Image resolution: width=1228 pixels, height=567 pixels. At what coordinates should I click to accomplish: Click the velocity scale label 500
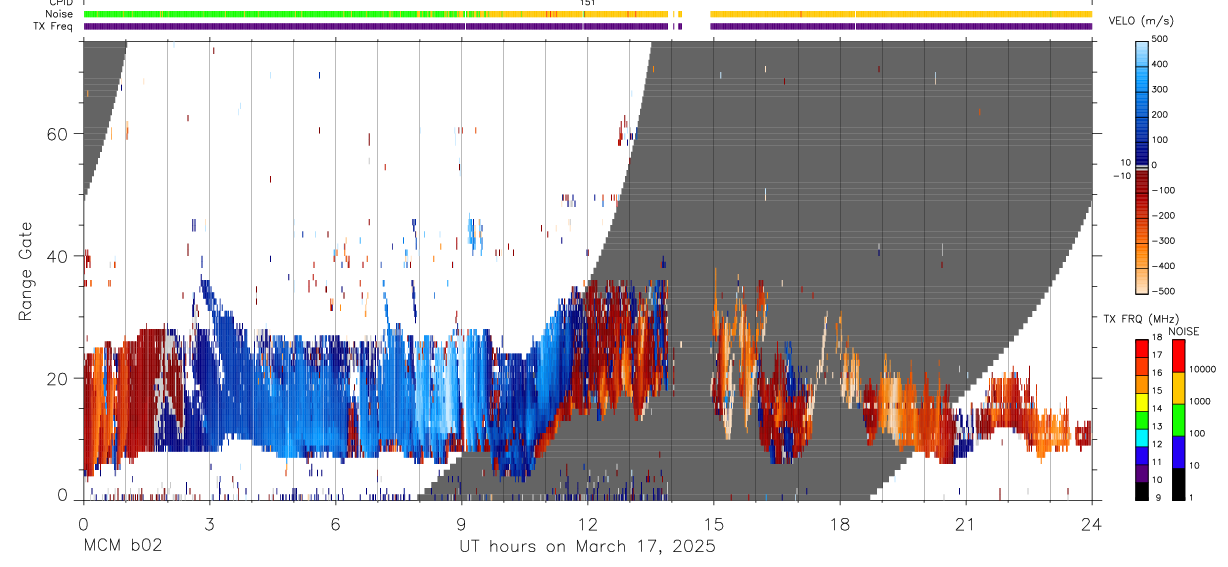1160,39
